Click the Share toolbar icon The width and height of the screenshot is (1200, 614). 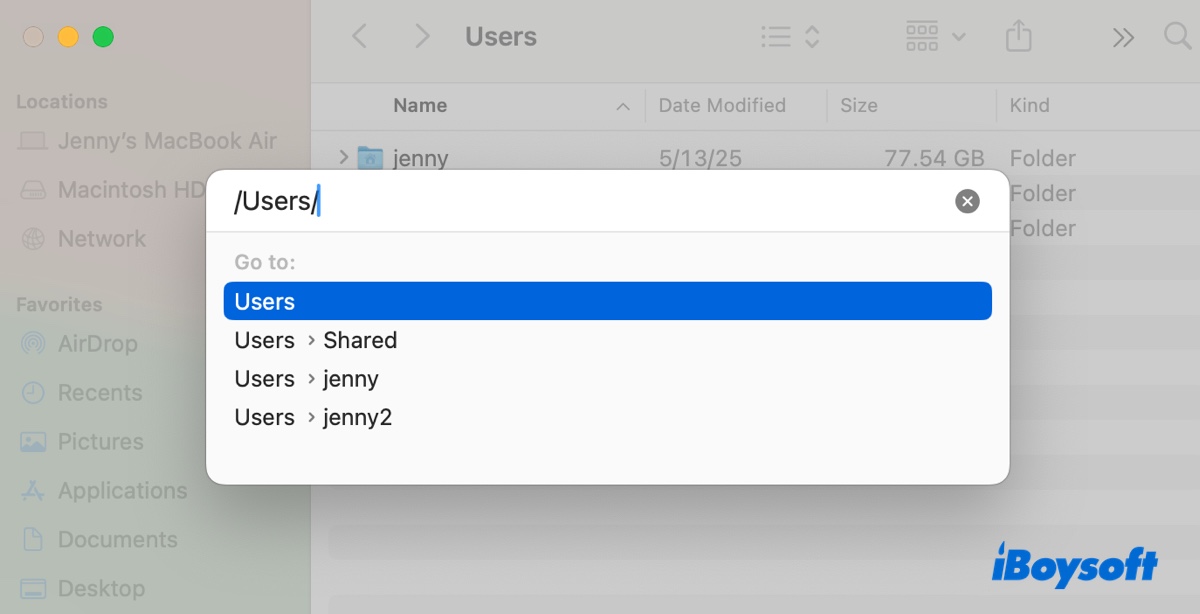pyautogui.click(x=1018, y=37)
